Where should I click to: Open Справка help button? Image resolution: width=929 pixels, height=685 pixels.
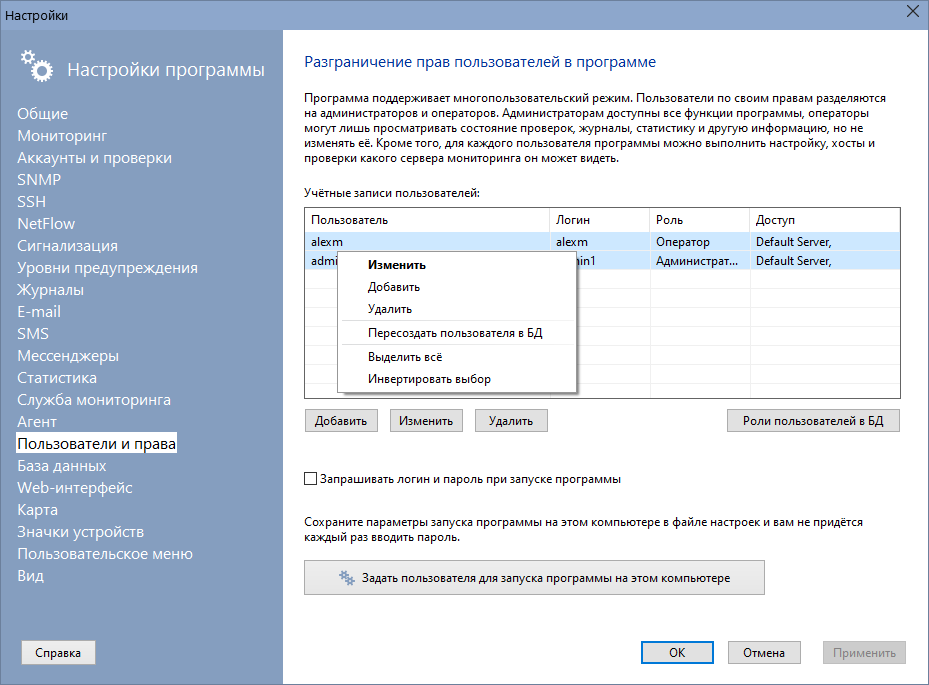tap(58, 652)
